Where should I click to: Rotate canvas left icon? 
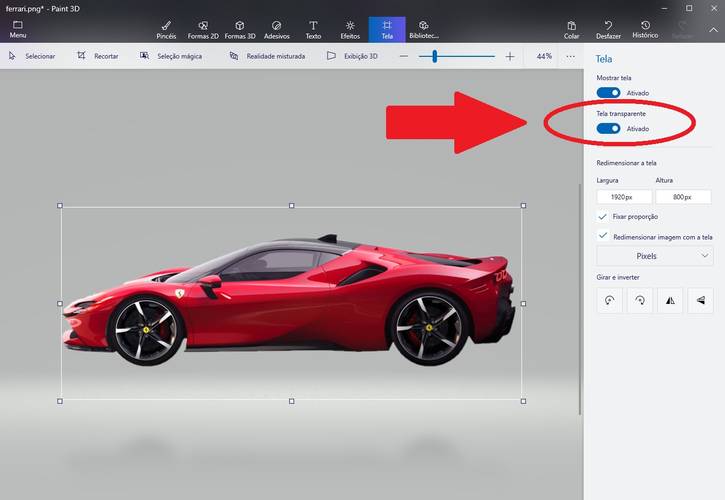[609, 300]
